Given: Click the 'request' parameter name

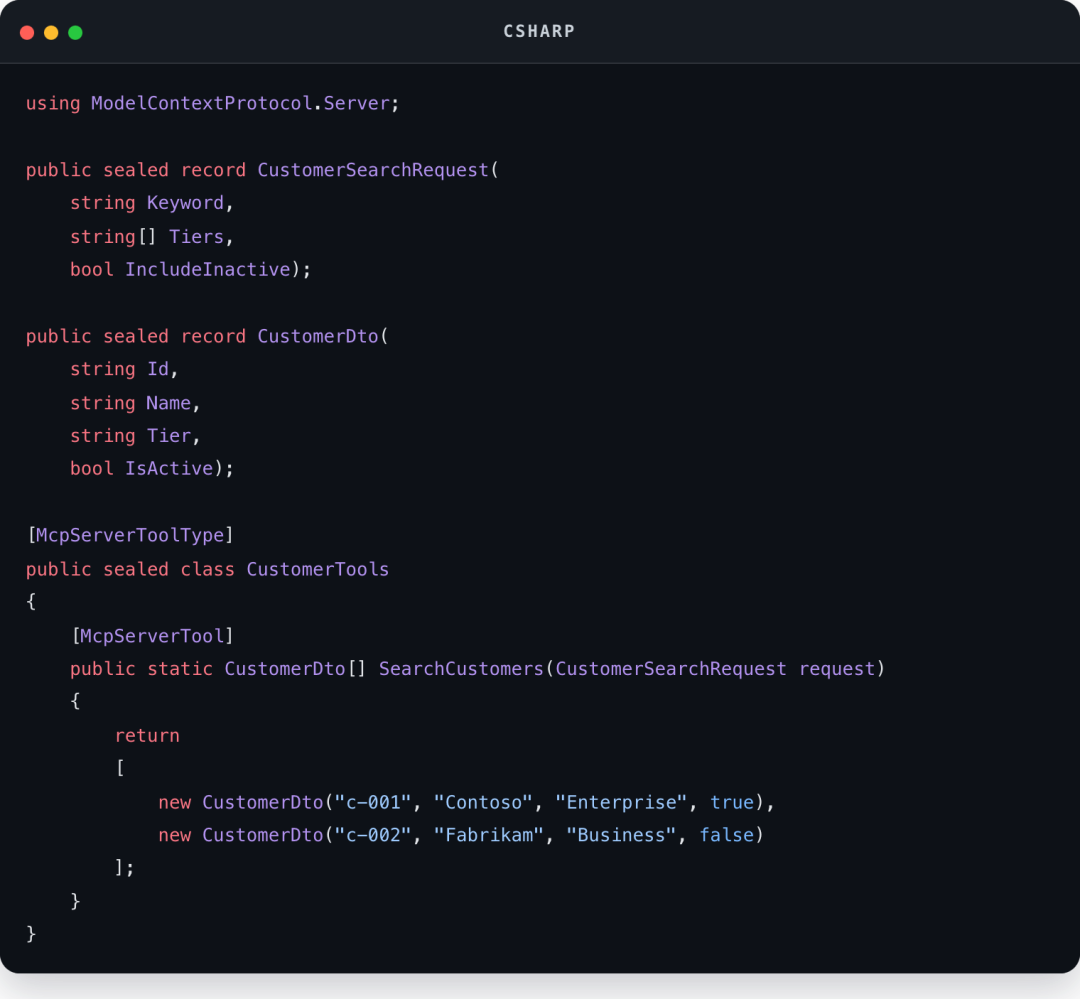Looking at the screenshot, I should pyautogui.click(x=837, y=669).
